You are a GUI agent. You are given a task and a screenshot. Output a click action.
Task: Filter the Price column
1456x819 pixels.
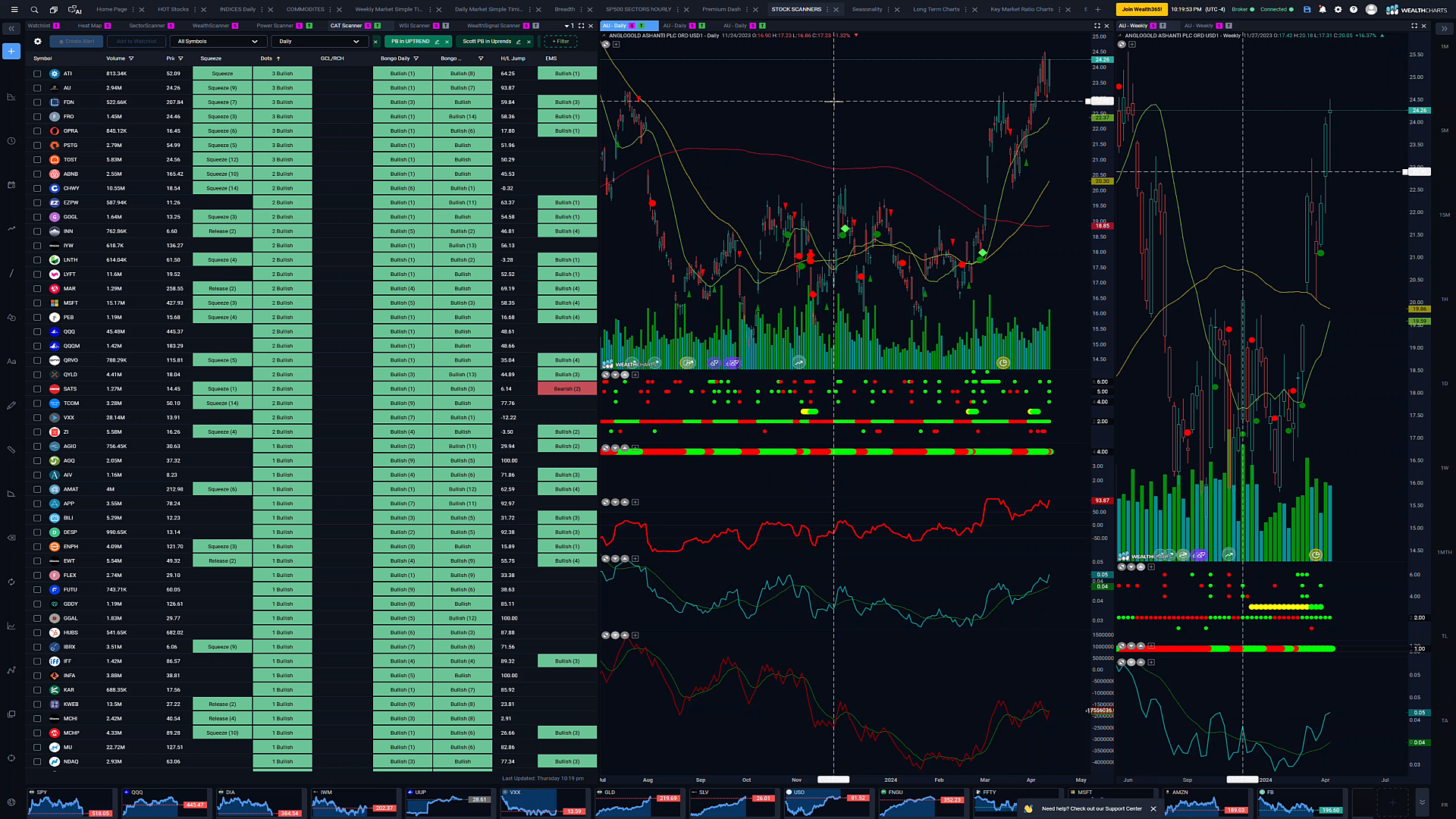(180, 58)
